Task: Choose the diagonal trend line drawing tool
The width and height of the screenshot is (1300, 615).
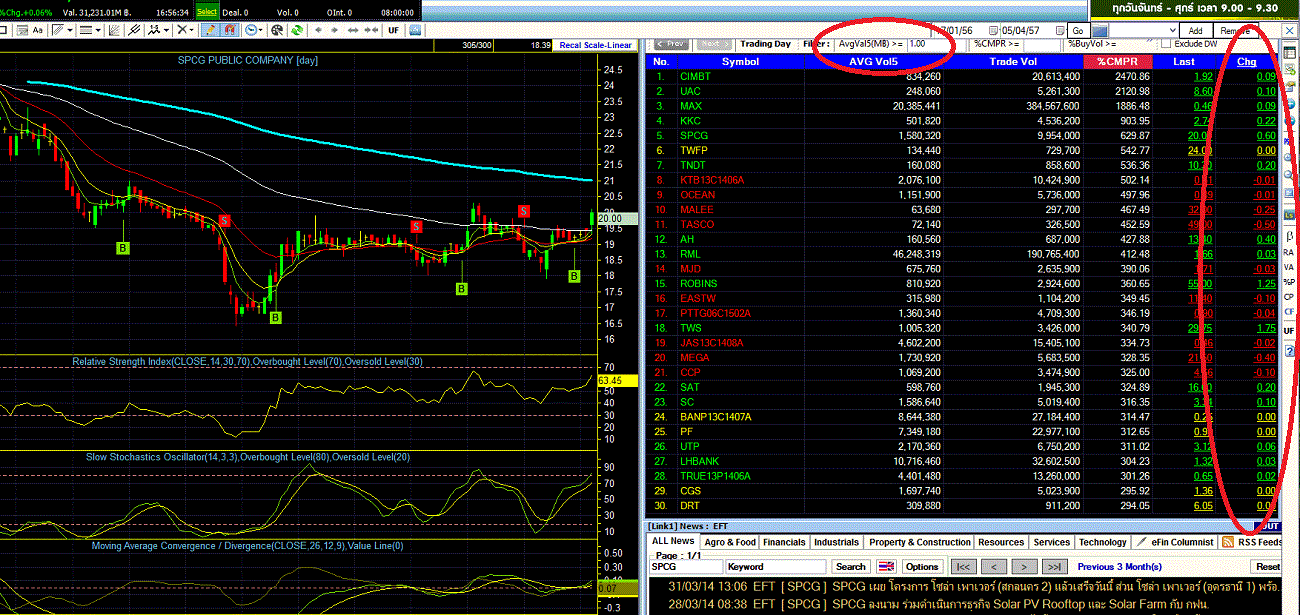Action: coord(58,30)
